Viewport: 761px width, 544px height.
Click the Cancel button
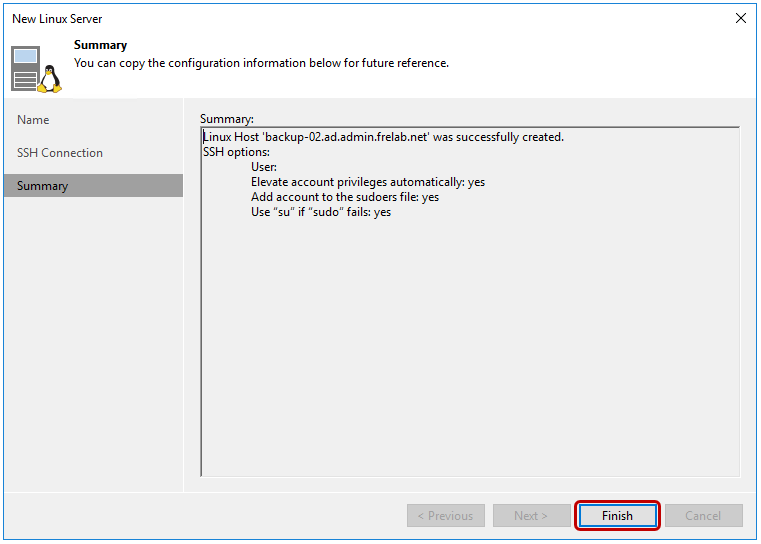coord(703,515)
